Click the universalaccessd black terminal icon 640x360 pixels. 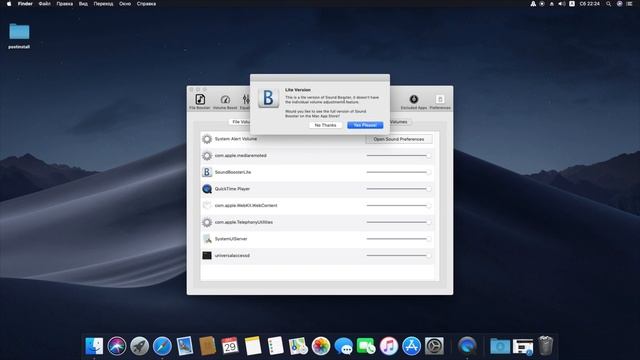[207, 256]
